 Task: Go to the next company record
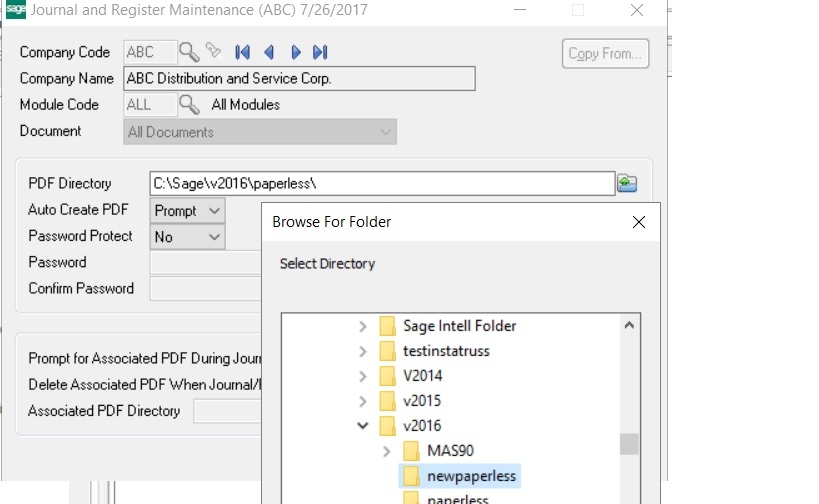click(295, 52)
